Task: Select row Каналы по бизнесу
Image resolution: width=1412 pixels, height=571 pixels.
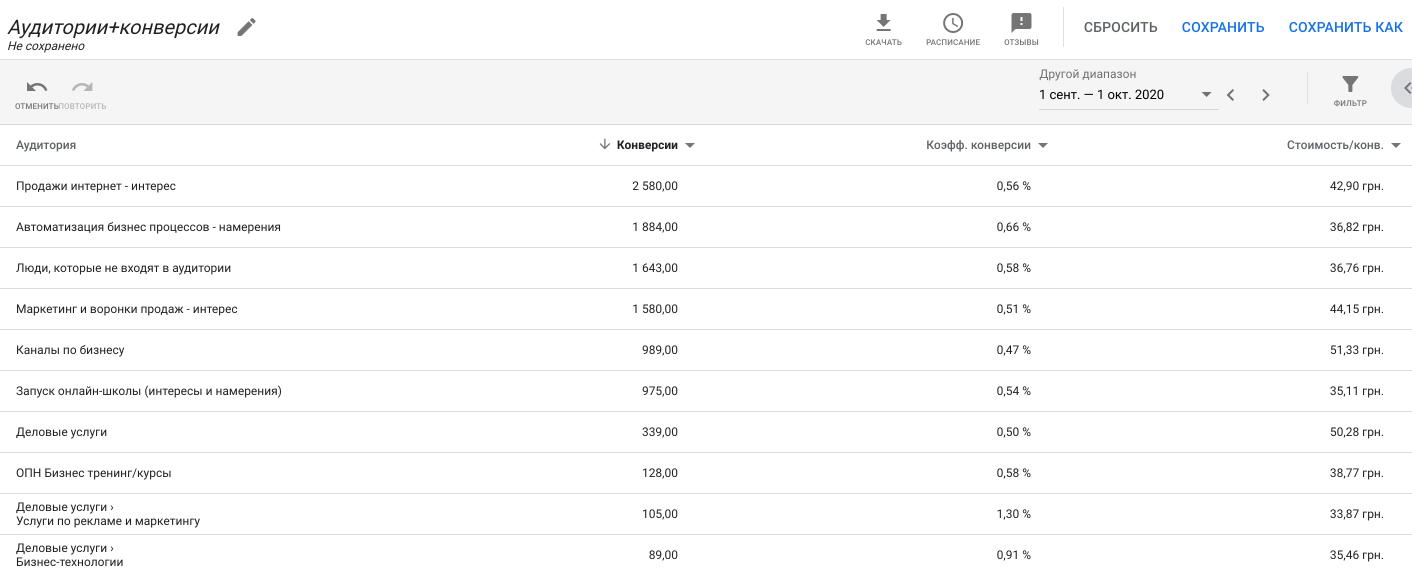Action: pyautogui.click(x=706, y=350)
